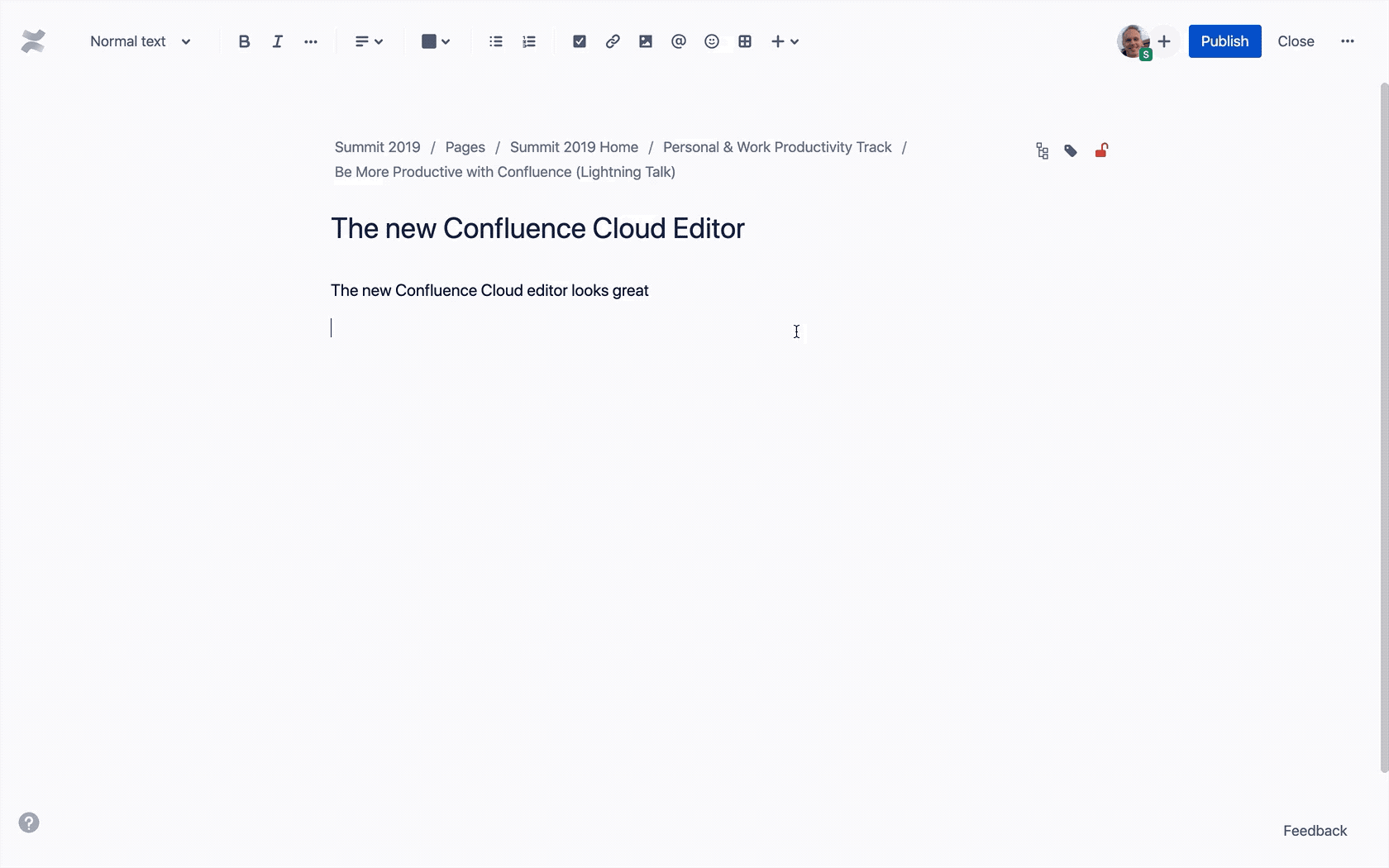
Task: Open the labels tag icon
Action: point(1071,150)
